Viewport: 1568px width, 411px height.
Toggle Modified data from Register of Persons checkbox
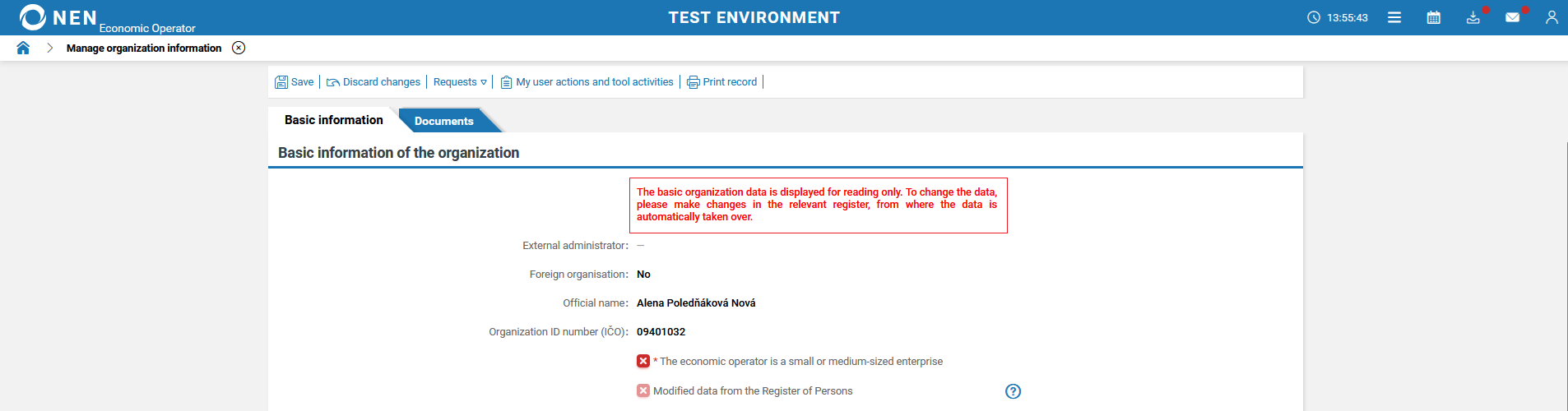point(643,390)
